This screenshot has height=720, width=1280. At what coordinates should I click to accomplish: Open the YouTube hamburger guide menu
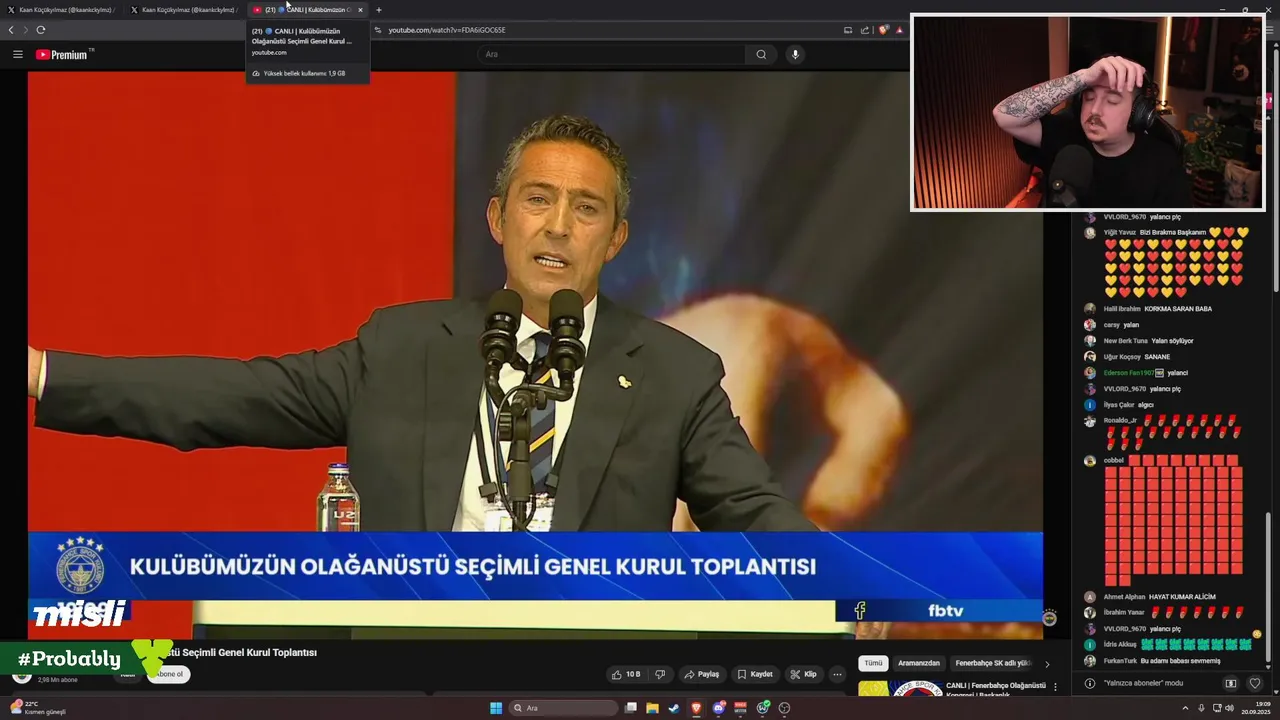click(x=17, y=54)
